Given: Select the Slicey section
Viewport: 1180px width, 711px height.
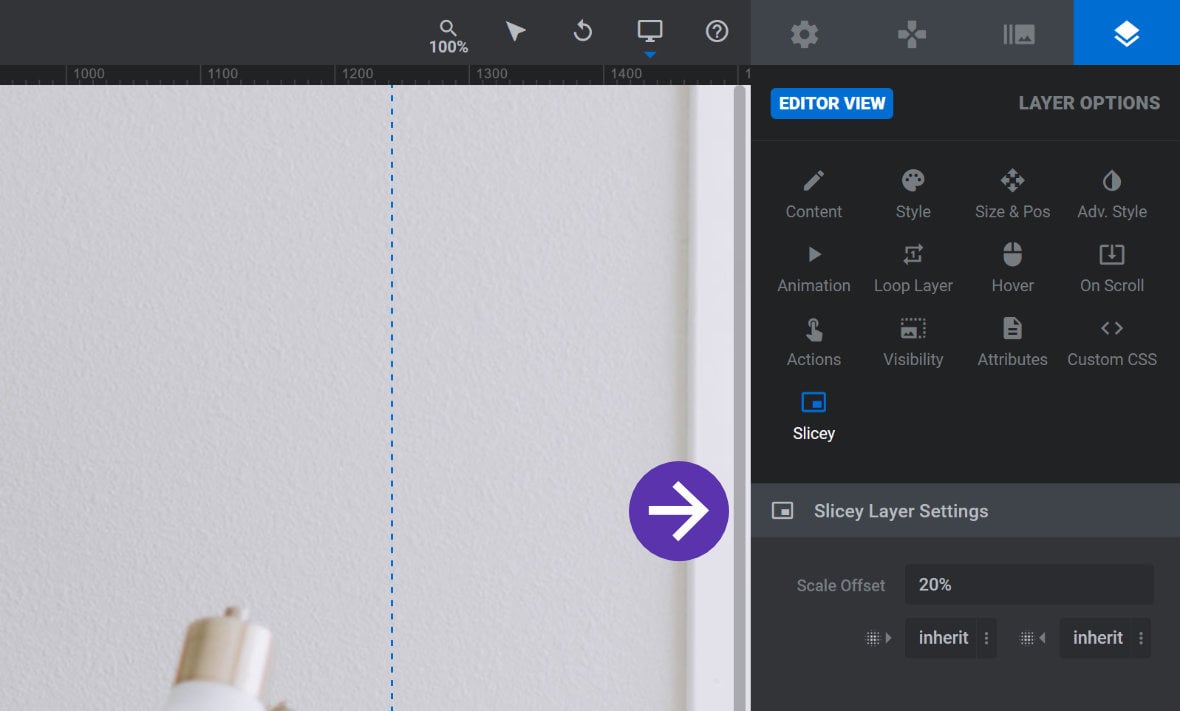Looking at the screenshot, I should pyautogui.click(x=814, y=416).
